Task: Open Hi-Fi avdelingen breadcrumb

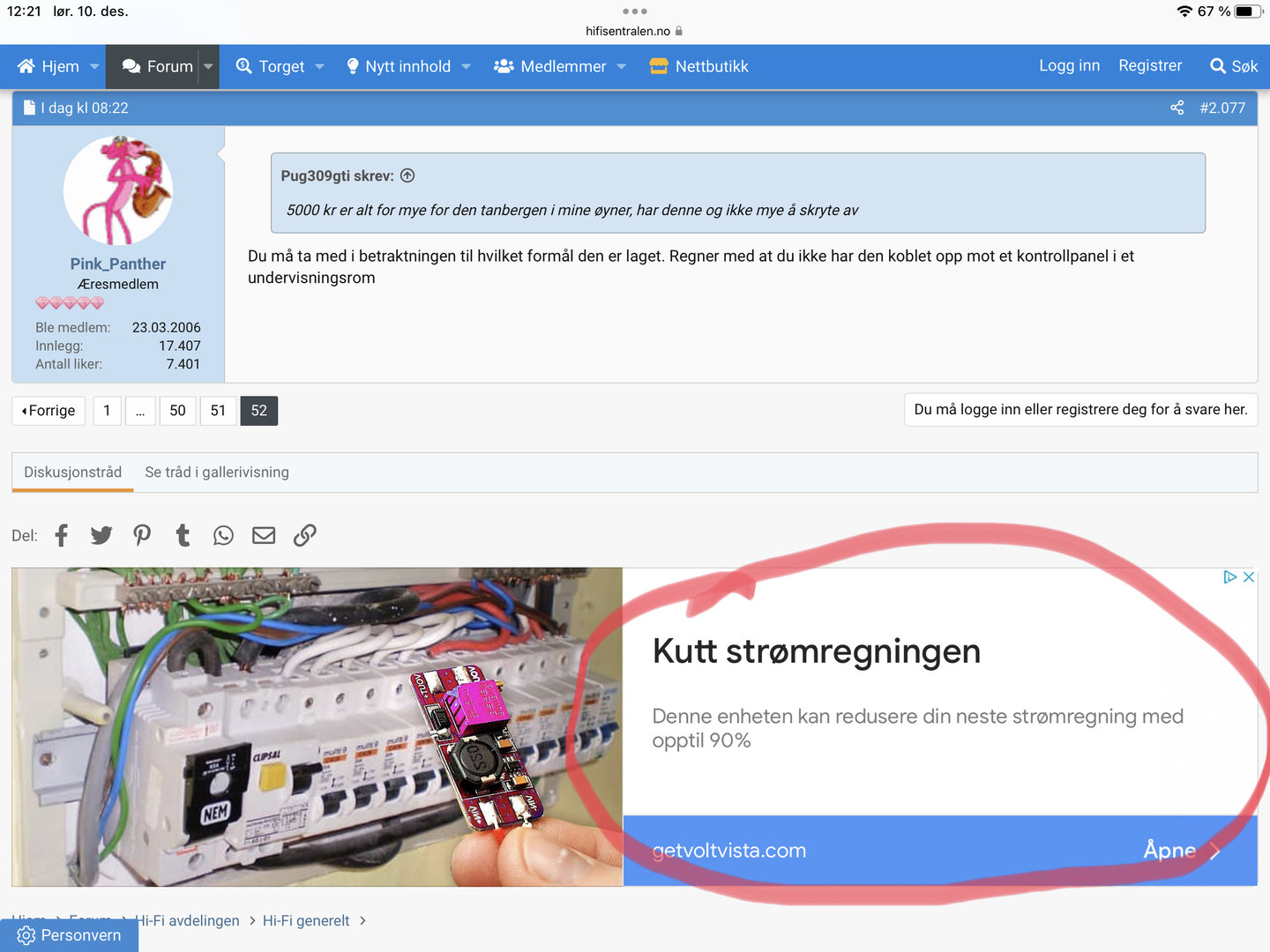Action: (x=187, y=920)
